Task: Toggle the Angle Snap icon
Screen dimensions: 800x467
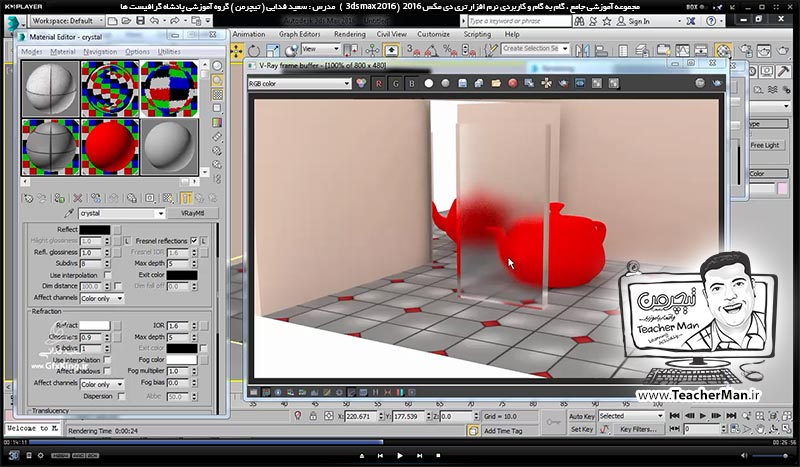Action: (431, 50)
